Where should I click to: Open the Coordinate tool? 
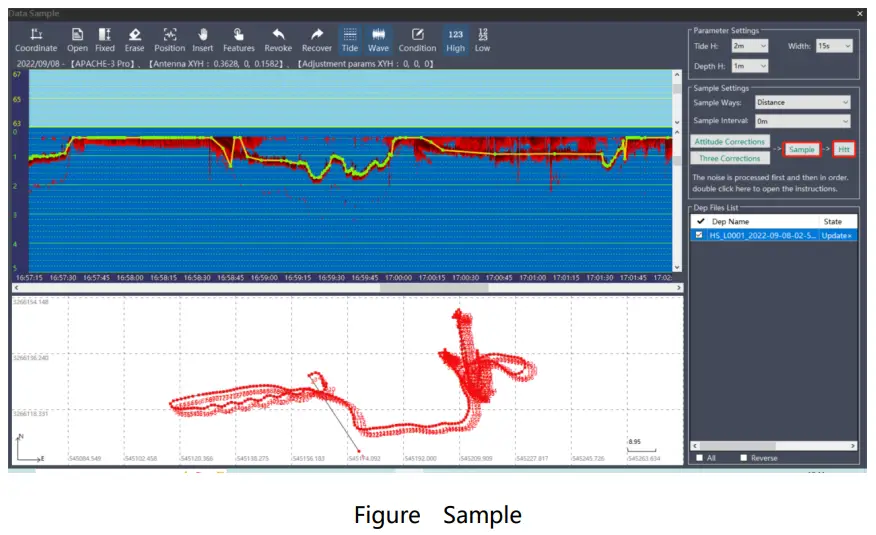tap(36, 40)
